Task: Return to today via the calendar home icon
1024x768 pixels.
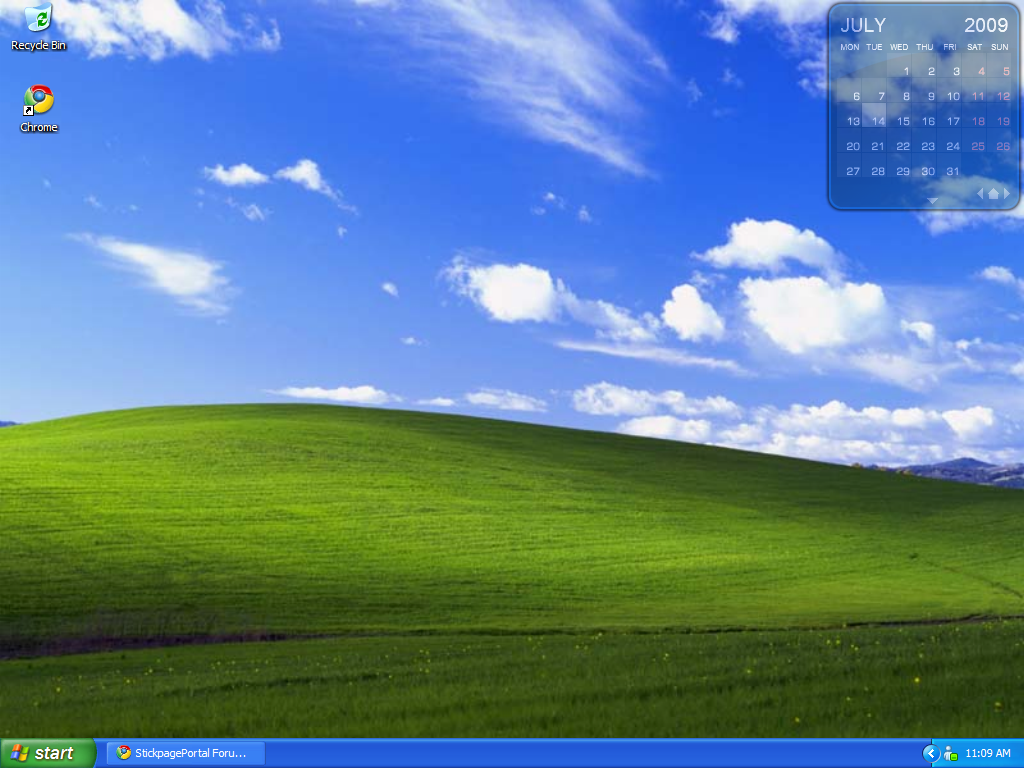Action: pyautogui.click(x=993, y=193)
